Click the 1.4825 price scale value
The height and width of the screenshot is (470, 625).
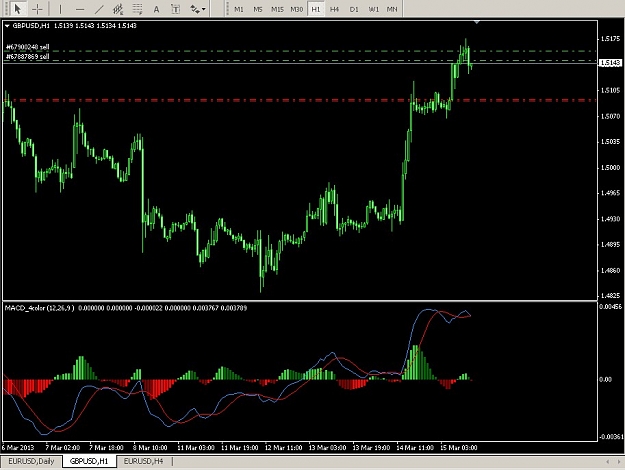610,296
